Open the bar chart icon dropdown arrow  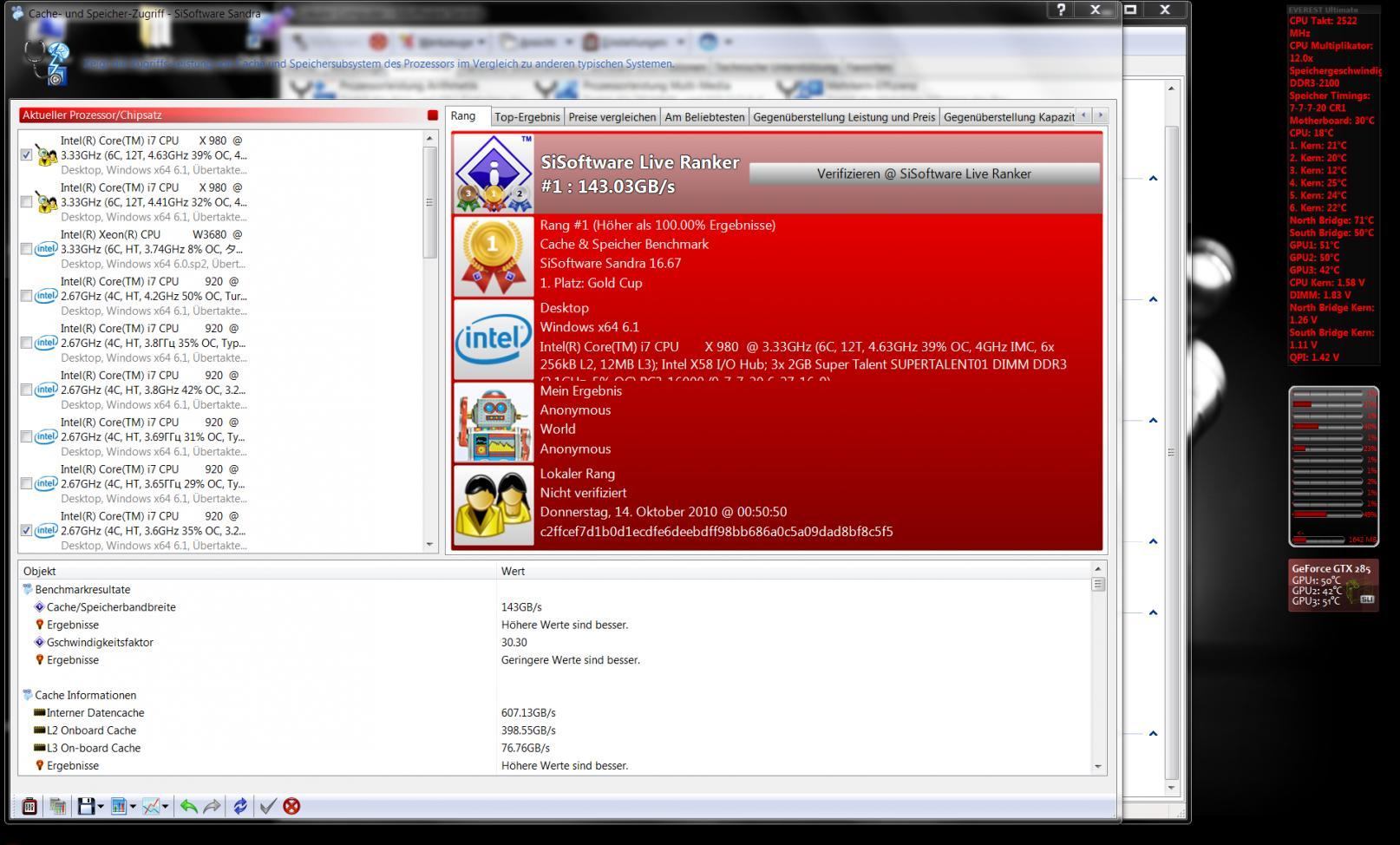click(133, 807)
